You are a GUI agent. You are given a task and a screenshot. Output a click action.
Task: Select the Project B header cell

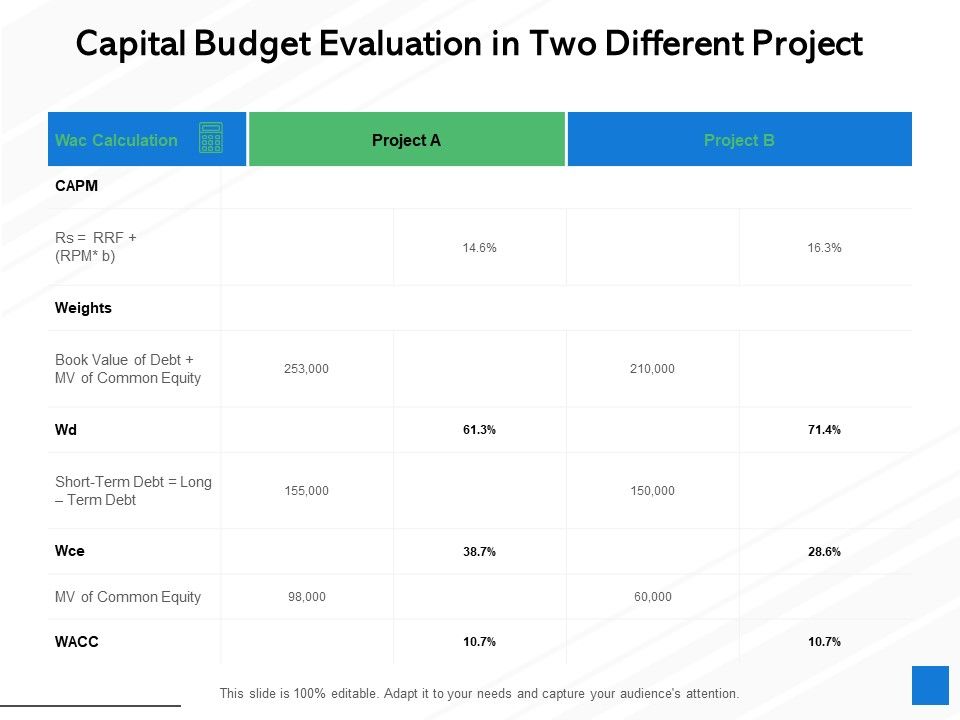click(x=740, y=139)
